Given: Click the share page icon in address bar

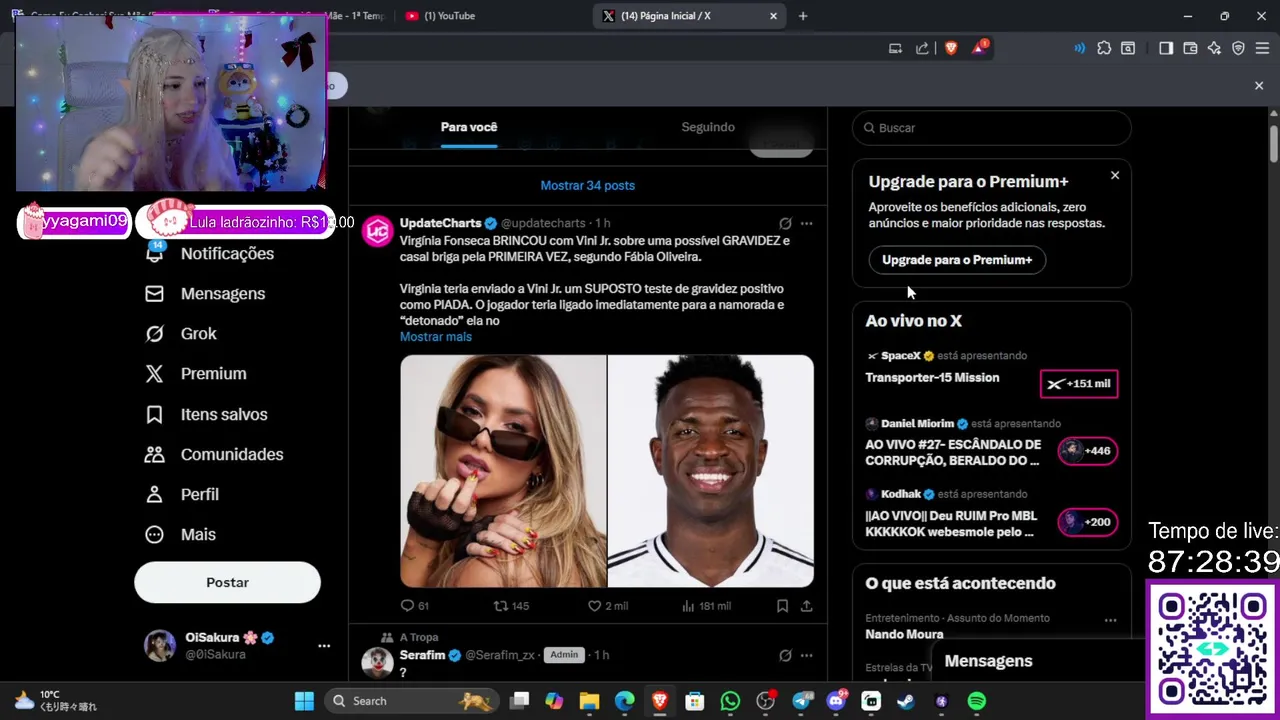Looking at the screenshot, I should (922, 48).
